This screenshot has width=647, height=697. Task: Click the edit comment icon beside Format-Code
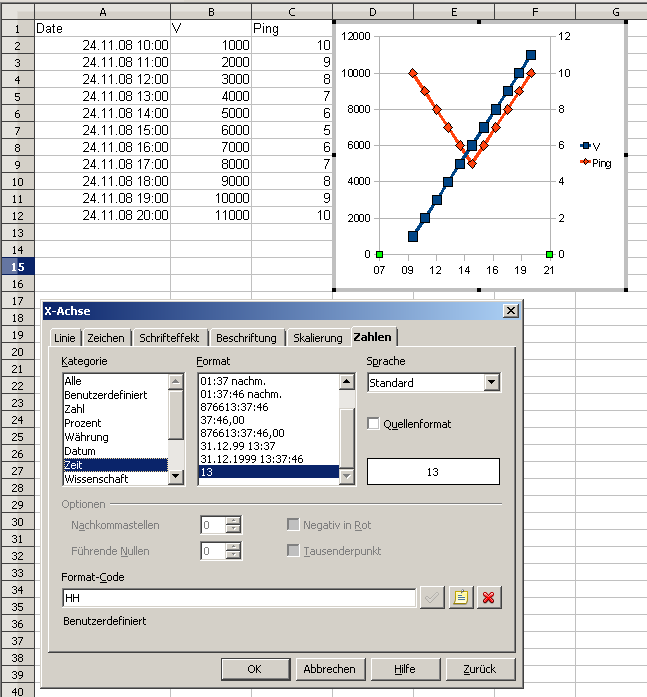(460, 598)
